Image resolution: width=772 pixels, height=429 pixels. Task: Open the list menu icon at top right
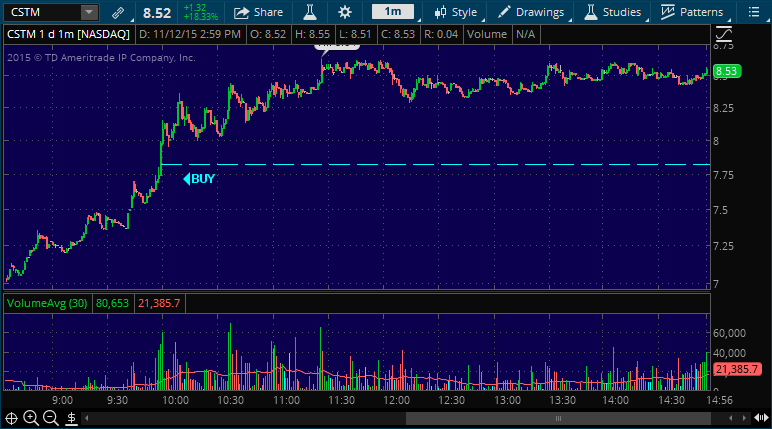[x=753, y=12]
